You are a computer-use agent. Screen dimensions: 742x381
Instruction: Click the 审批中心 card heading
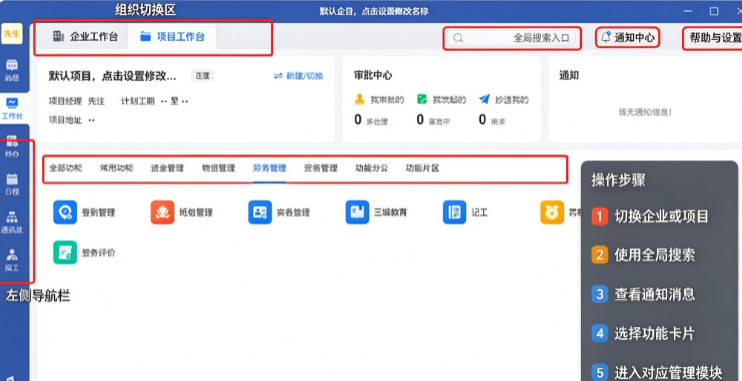(x=373, y=75)
